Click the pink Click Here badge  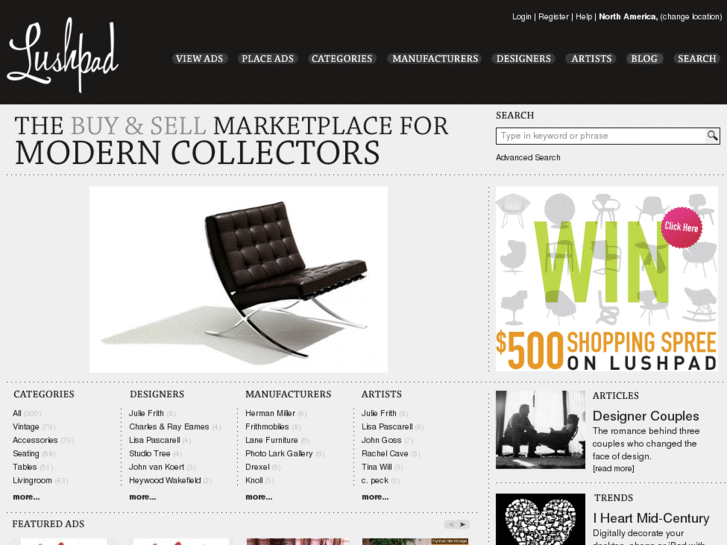tap(681, 227)
